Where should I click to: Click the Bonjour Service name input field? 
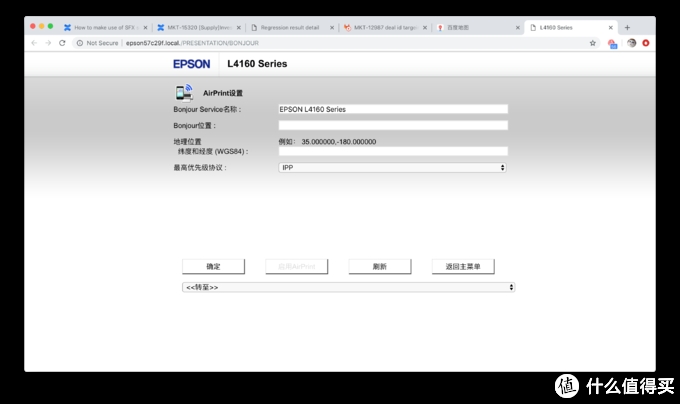[392, 109]
